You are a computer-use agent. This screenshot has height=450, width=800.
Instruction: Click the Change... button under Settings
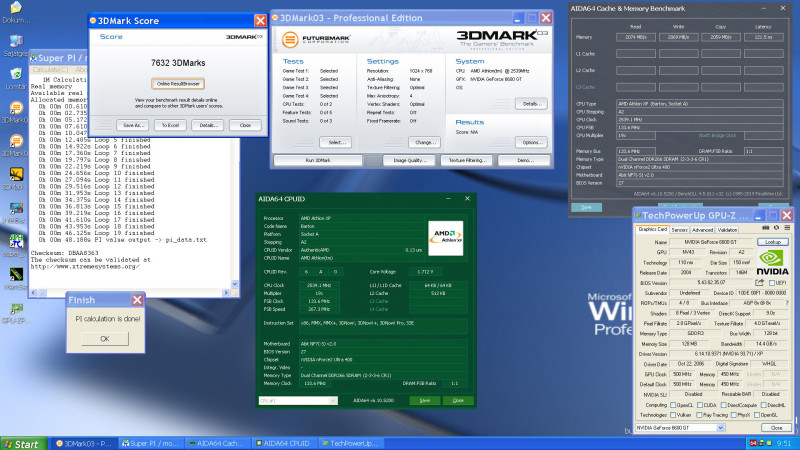click(x=424, y=142)
